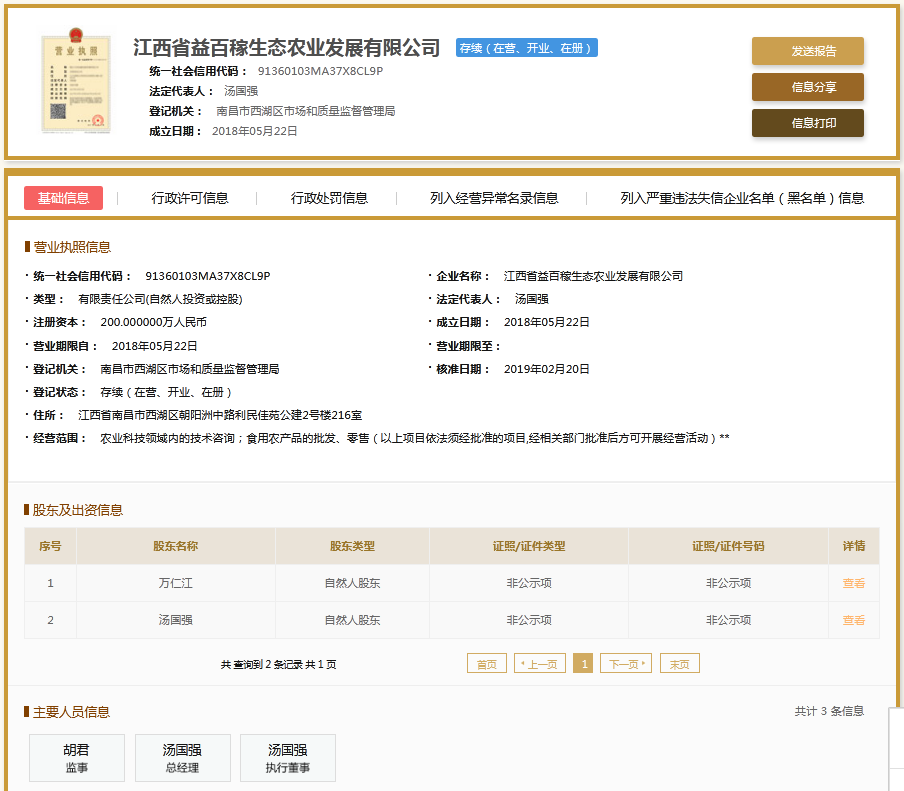
Task: Open 胡君 监事 personnel card
Action: tap(77, 758)
